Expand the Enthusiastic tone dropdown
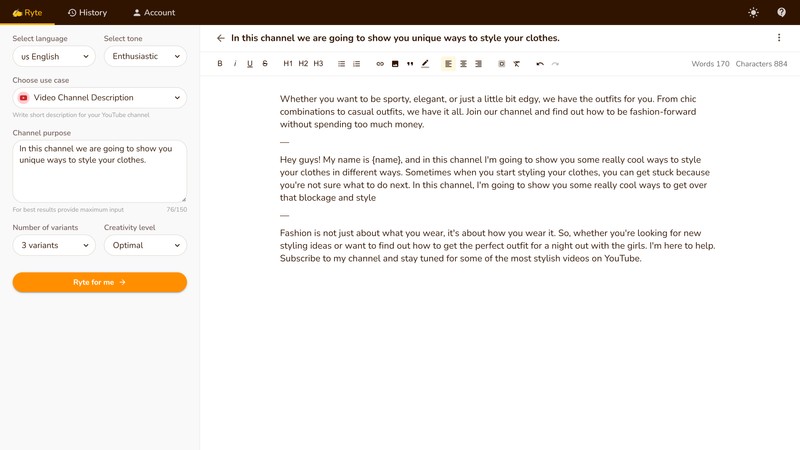The image size is (800, 450). pyautogui.click(x=145, y=57)
